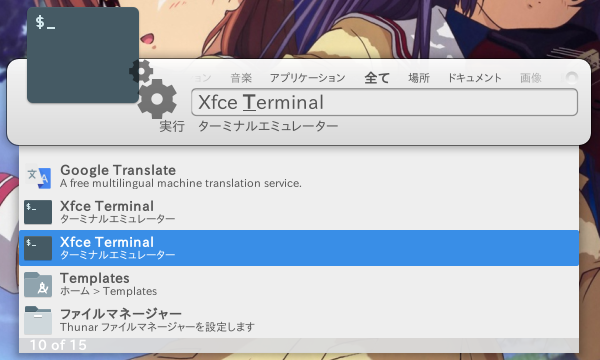Click the terminal icon in the highlighted Xfce Terminal row
Screen dimensions: 600x360
tap(38, 248)
